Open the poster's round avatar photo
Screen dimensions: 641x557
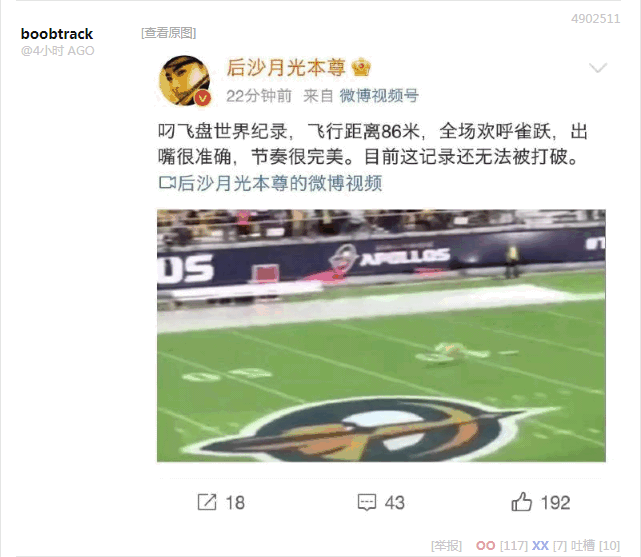(184, 81)
